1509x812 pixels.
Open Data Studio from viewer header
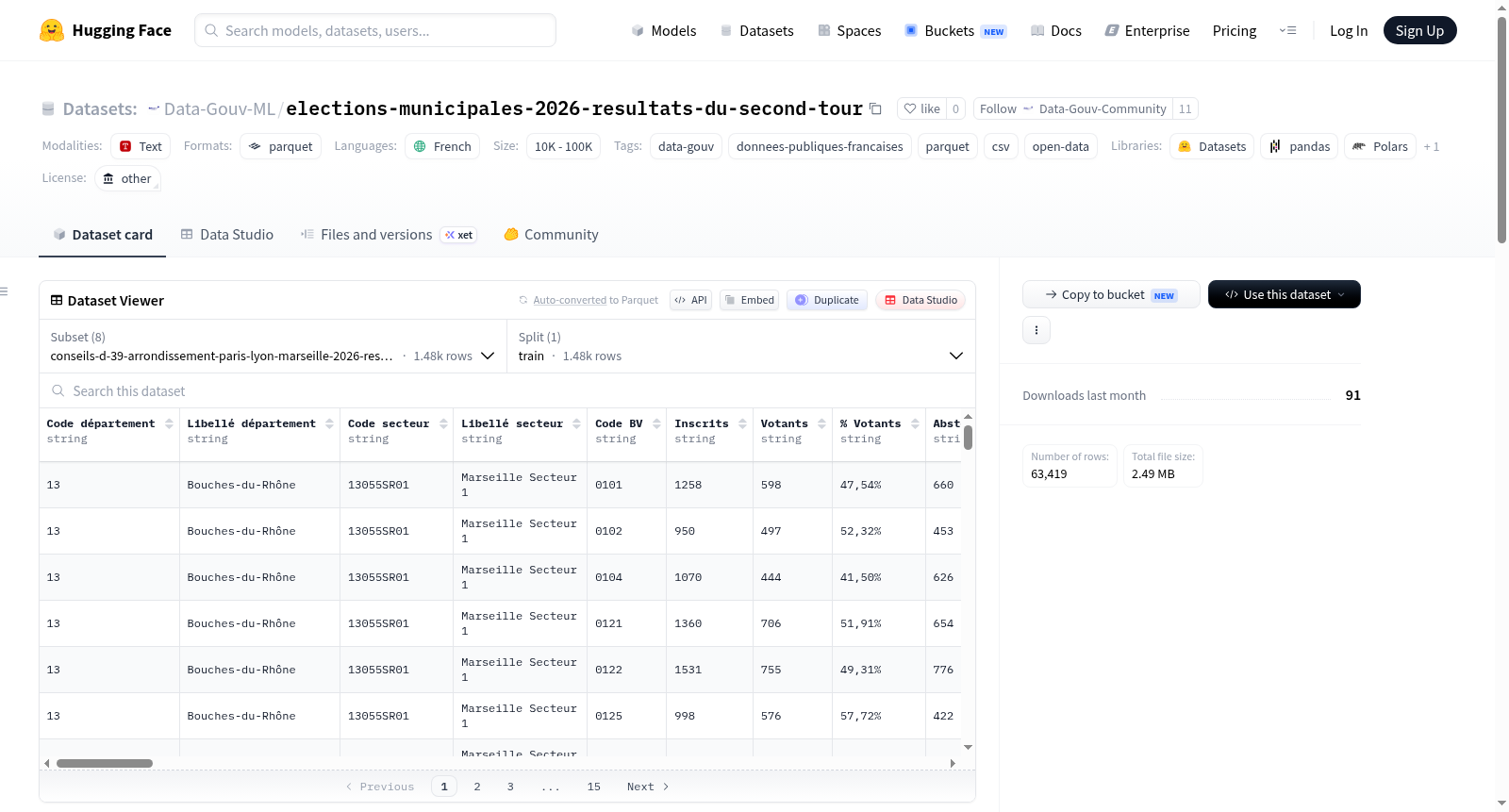pyautogui.click(x=920, y=300)
